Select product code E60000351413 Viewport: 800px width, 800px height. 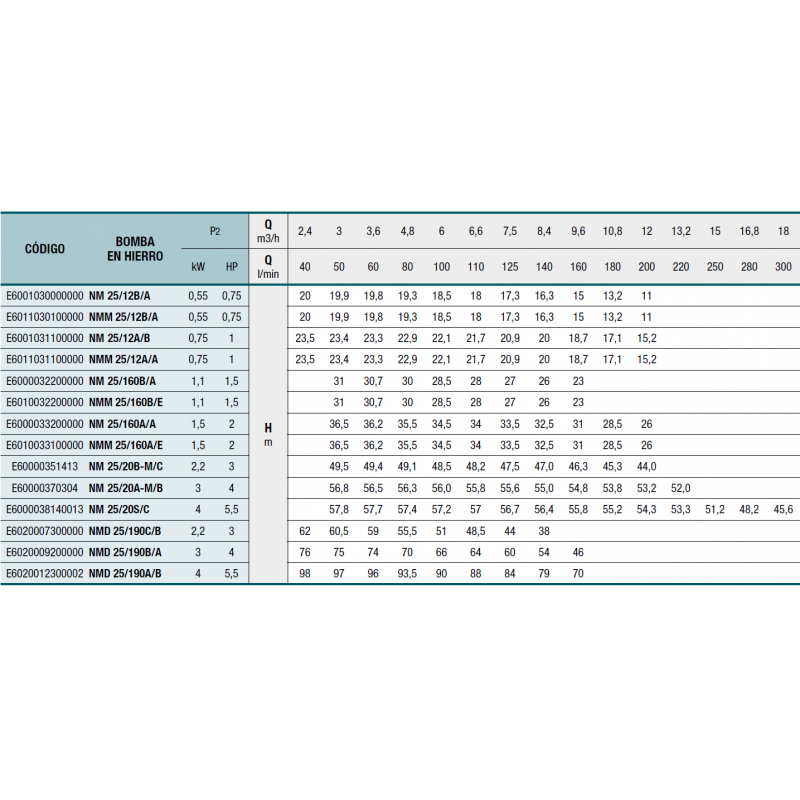tap(47, 464)
